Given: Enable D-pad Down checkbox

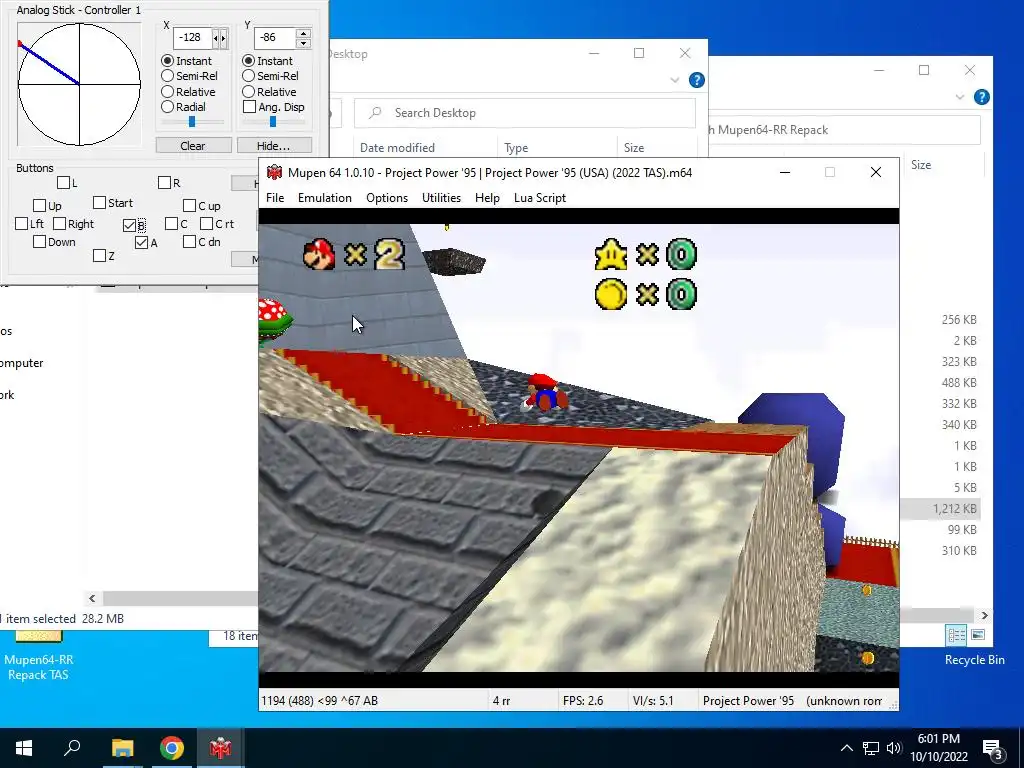Looking at the screenshot, I should point(39,242).
